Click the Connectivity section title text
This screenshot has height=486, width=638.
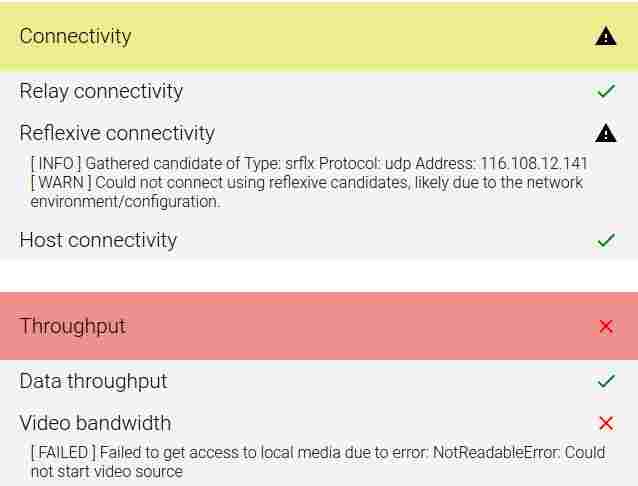(x=75, y=36)
